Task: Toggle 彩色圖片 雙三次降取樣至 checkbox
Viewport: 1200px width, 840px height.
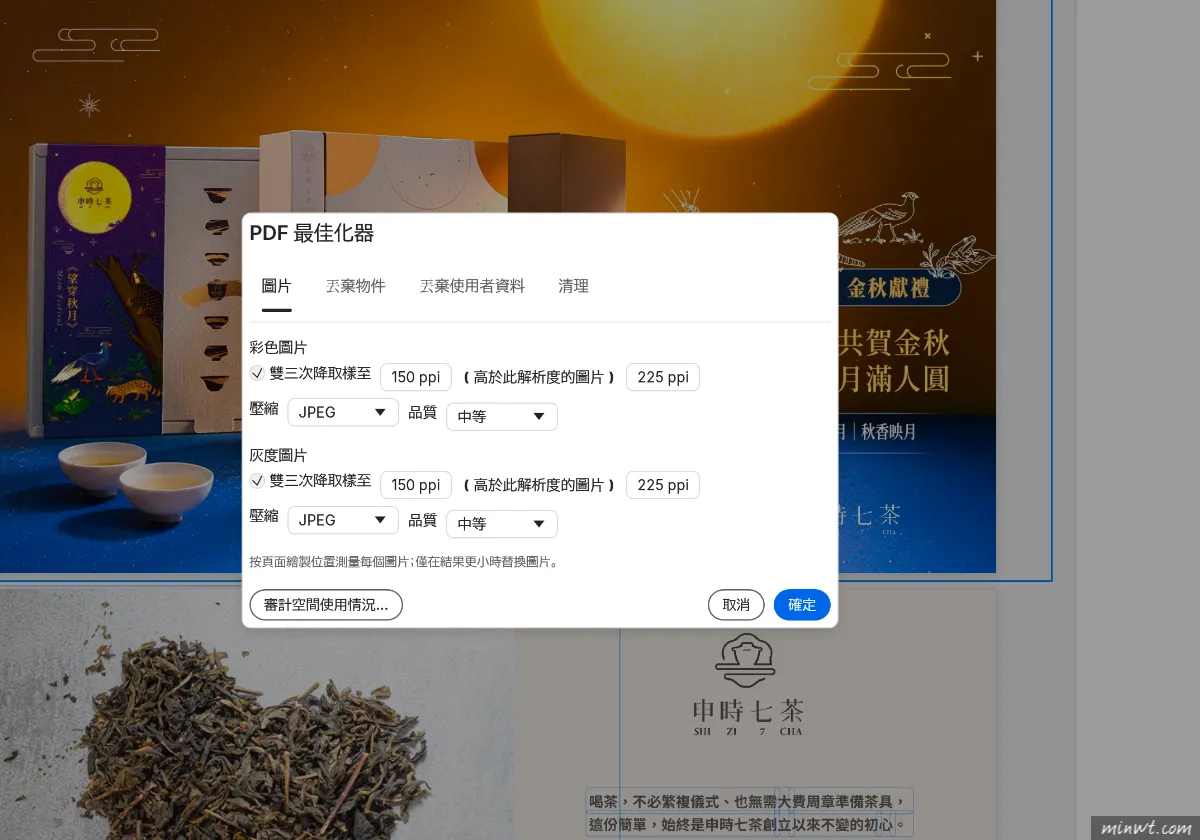Action: click(257, 373)
